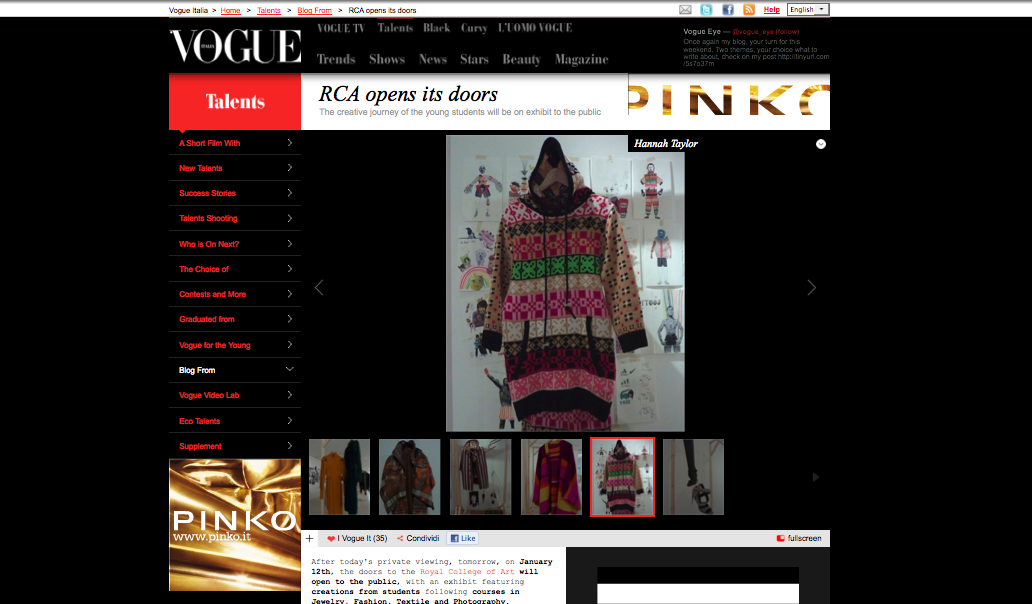Open the Twitter icon in top bar

tap(706, 10)
